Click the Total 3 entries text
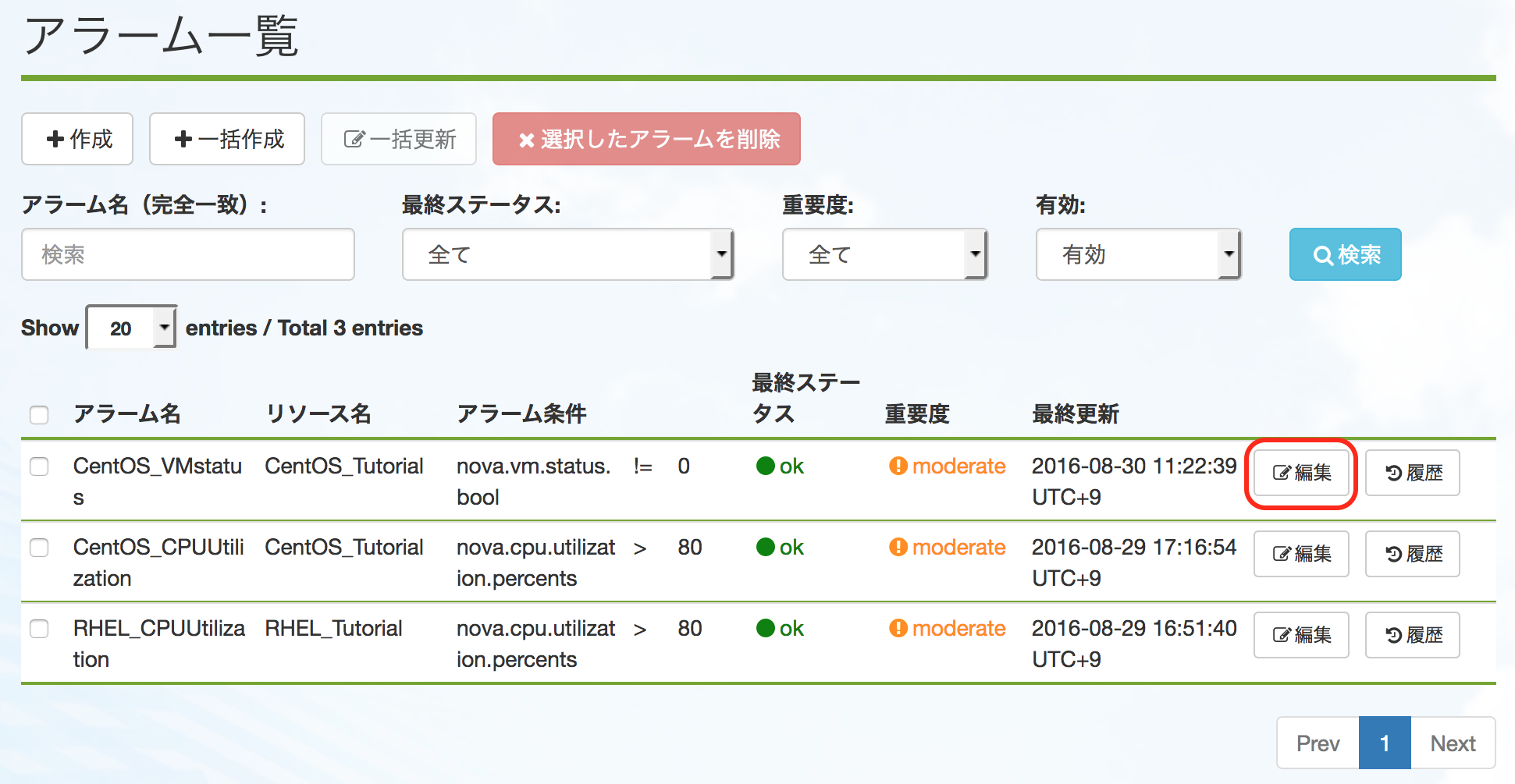The width and height of the screenshot is (1515, 784). [350, 328]
